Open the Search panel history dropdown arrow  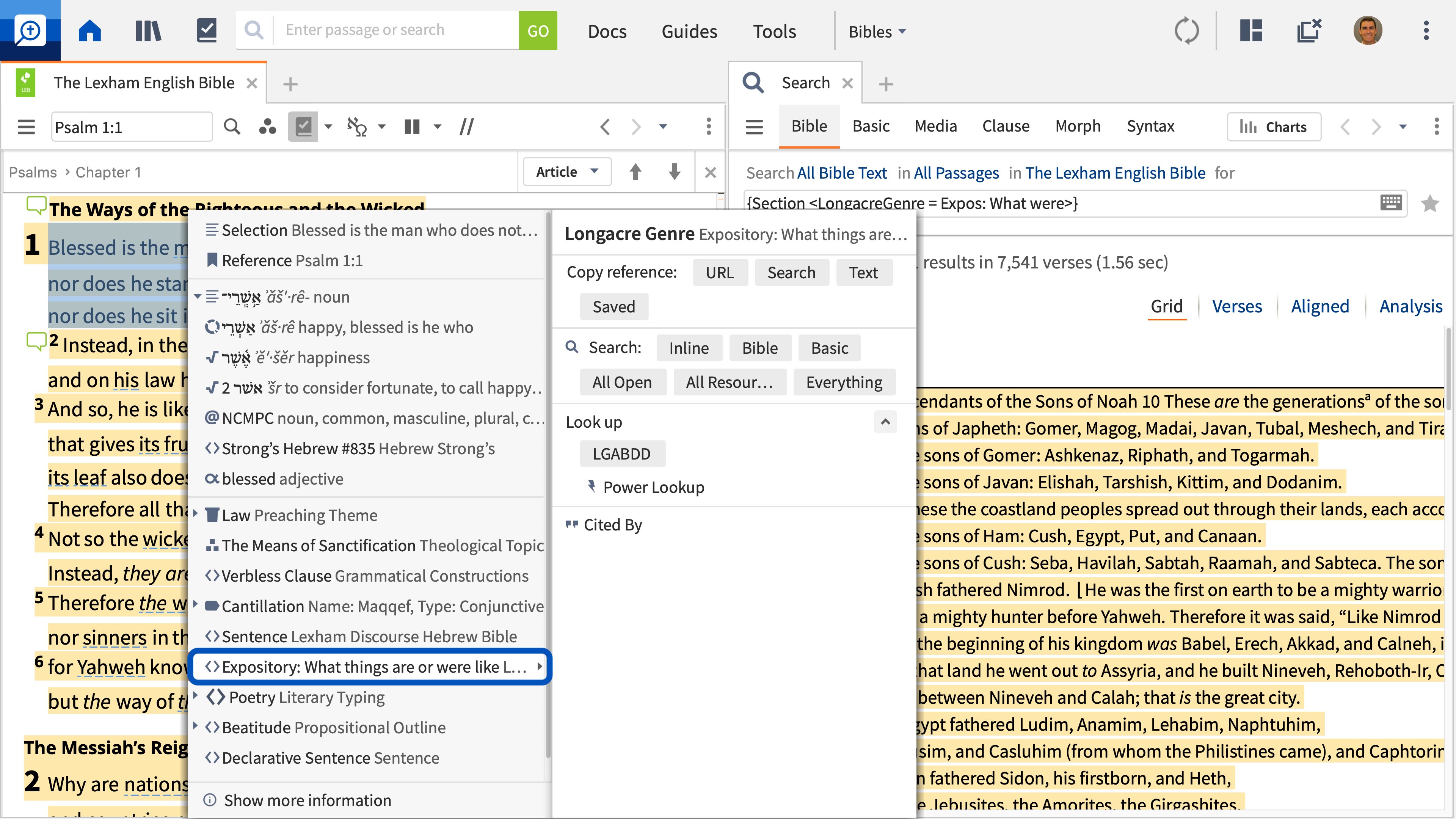click(x=1402, y=127)
